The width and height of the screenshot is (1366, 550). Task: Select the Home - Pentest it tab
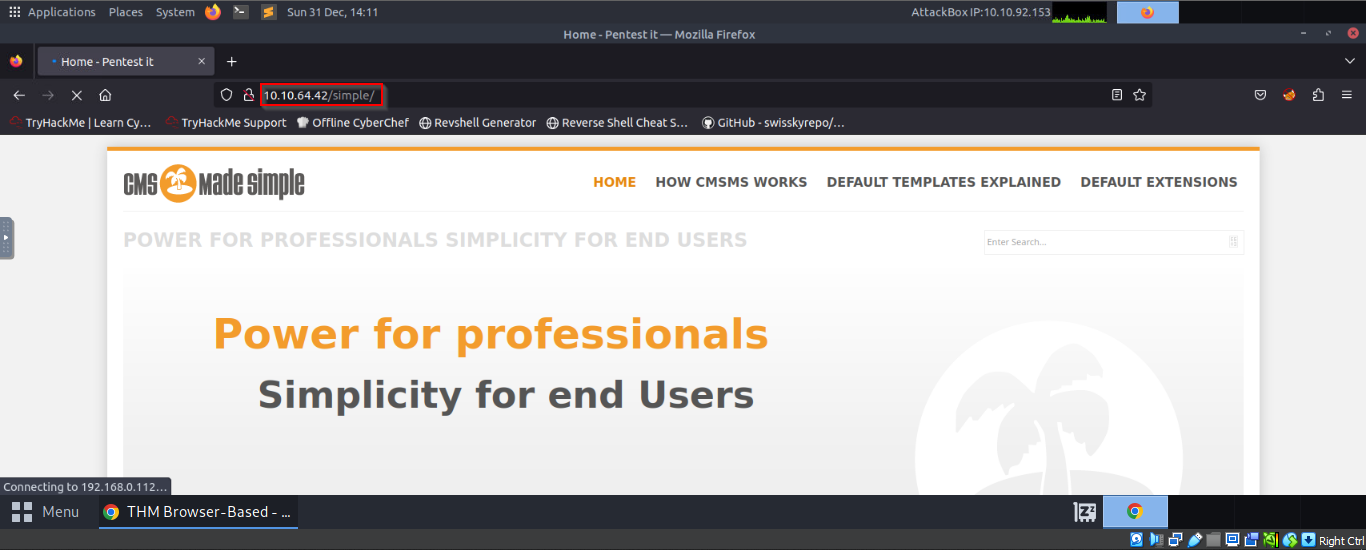[126, 61]
